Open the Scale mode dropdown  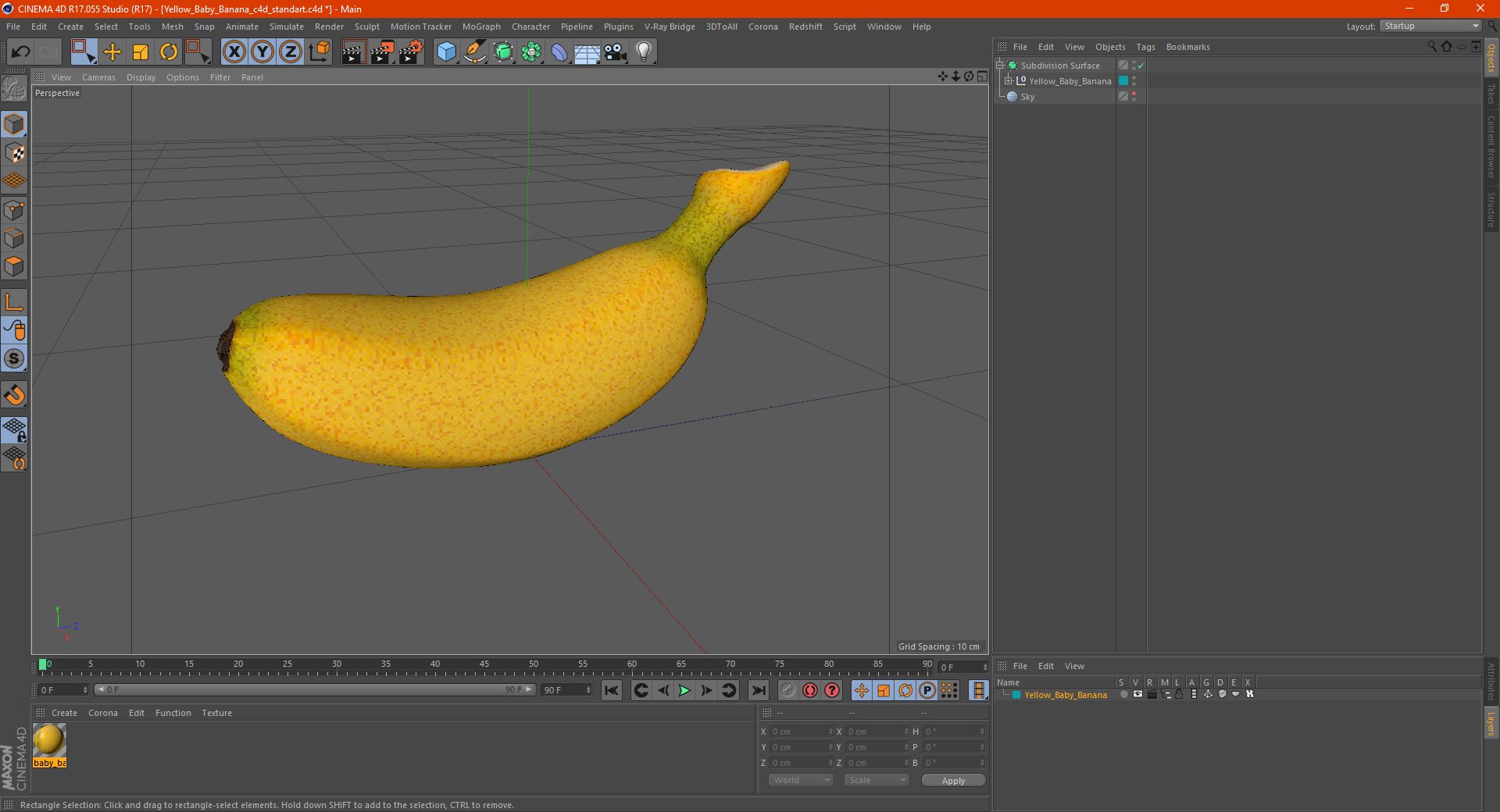click(877, 780)
